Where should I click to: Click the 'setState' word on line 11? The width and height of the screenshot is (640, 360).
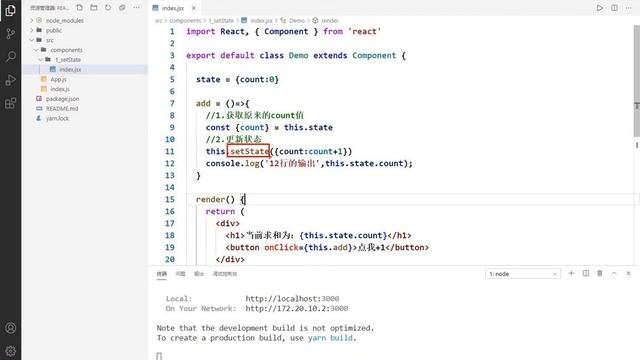click(x=250, y=151)
